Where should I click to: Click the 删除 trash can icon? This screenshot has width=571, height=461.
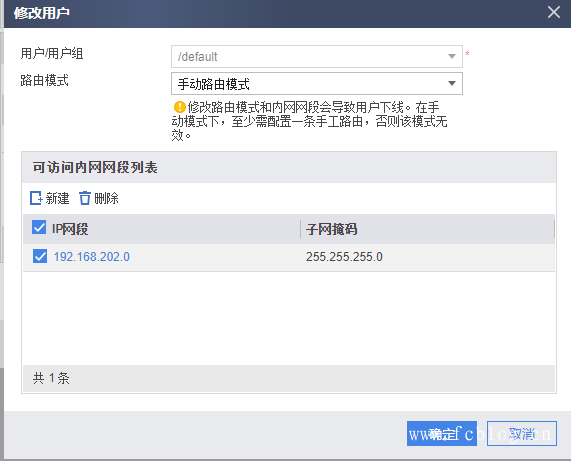pos(85,198)
